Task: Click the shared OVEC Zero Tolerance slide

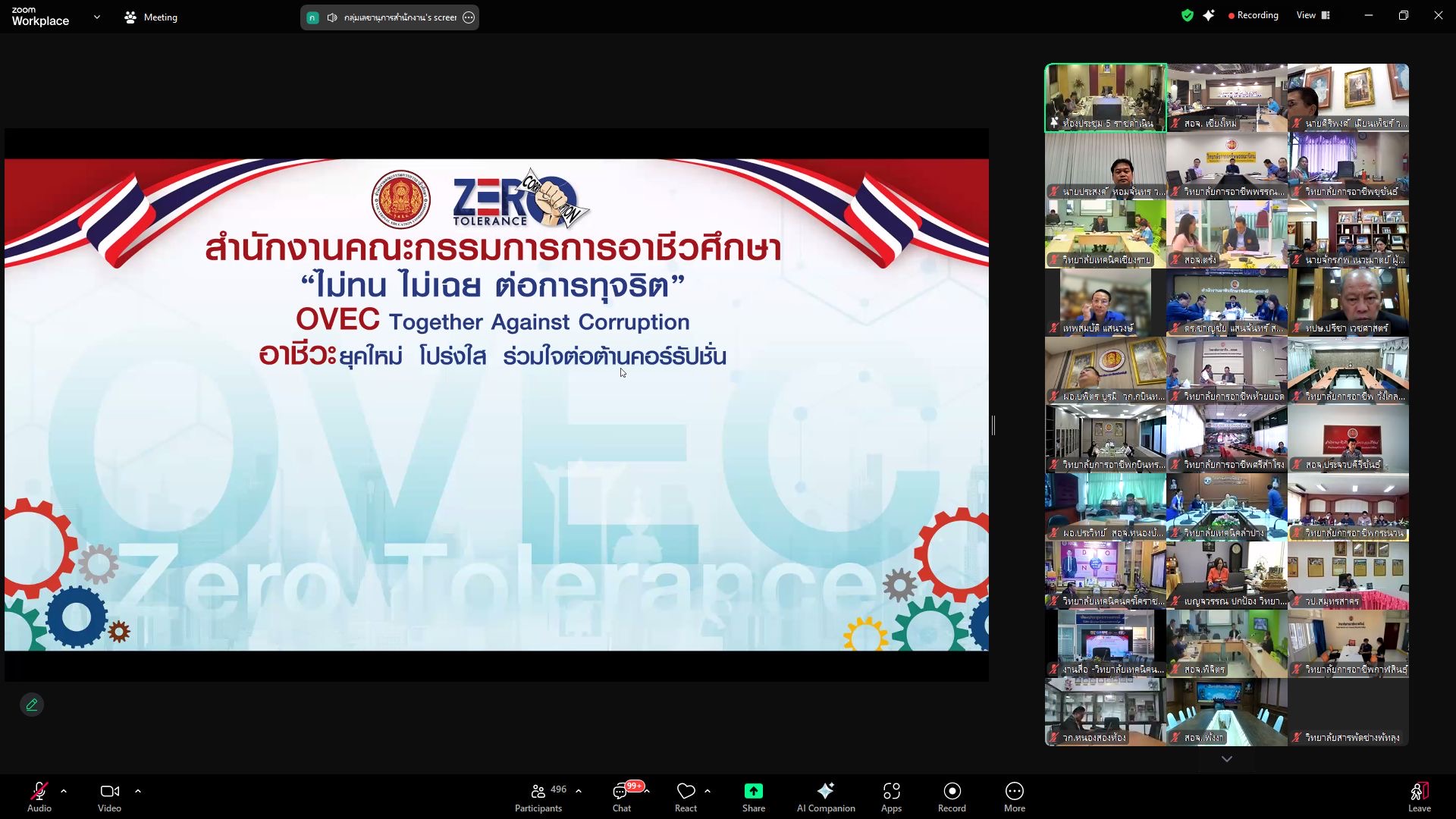Action: tap(497, 405)
